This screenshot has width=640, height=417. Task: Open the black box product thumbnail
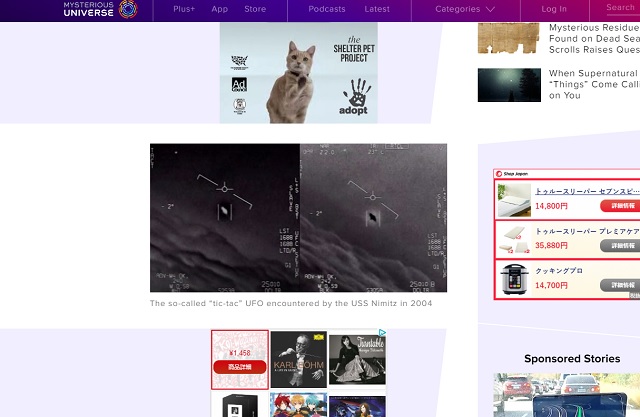tap(240, 404)
